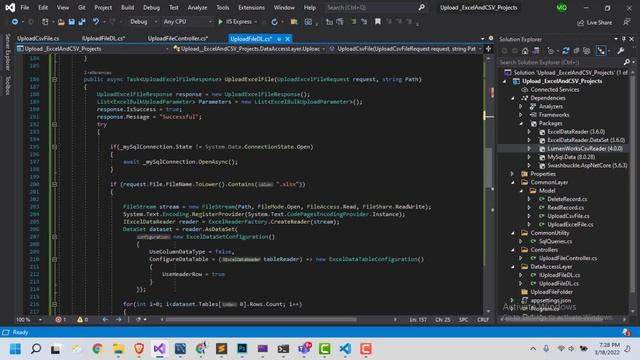This screenshot has width=640, height=360.
Task: Start debugging with IIS Express run button
Action: tap(235, 22)
